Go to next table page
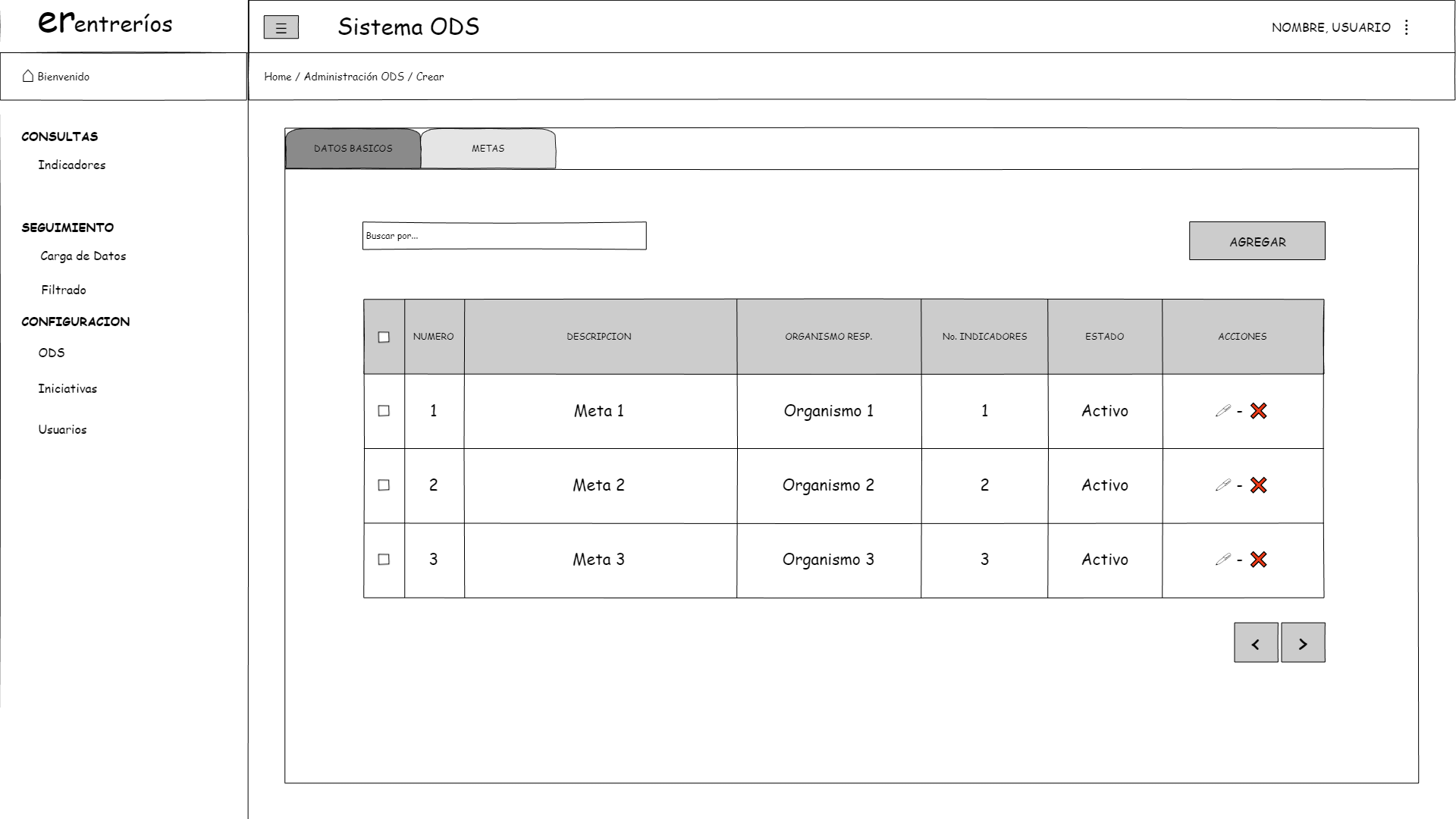The width and height of the screenshot is (1456, 819). tap(1303, 643)
